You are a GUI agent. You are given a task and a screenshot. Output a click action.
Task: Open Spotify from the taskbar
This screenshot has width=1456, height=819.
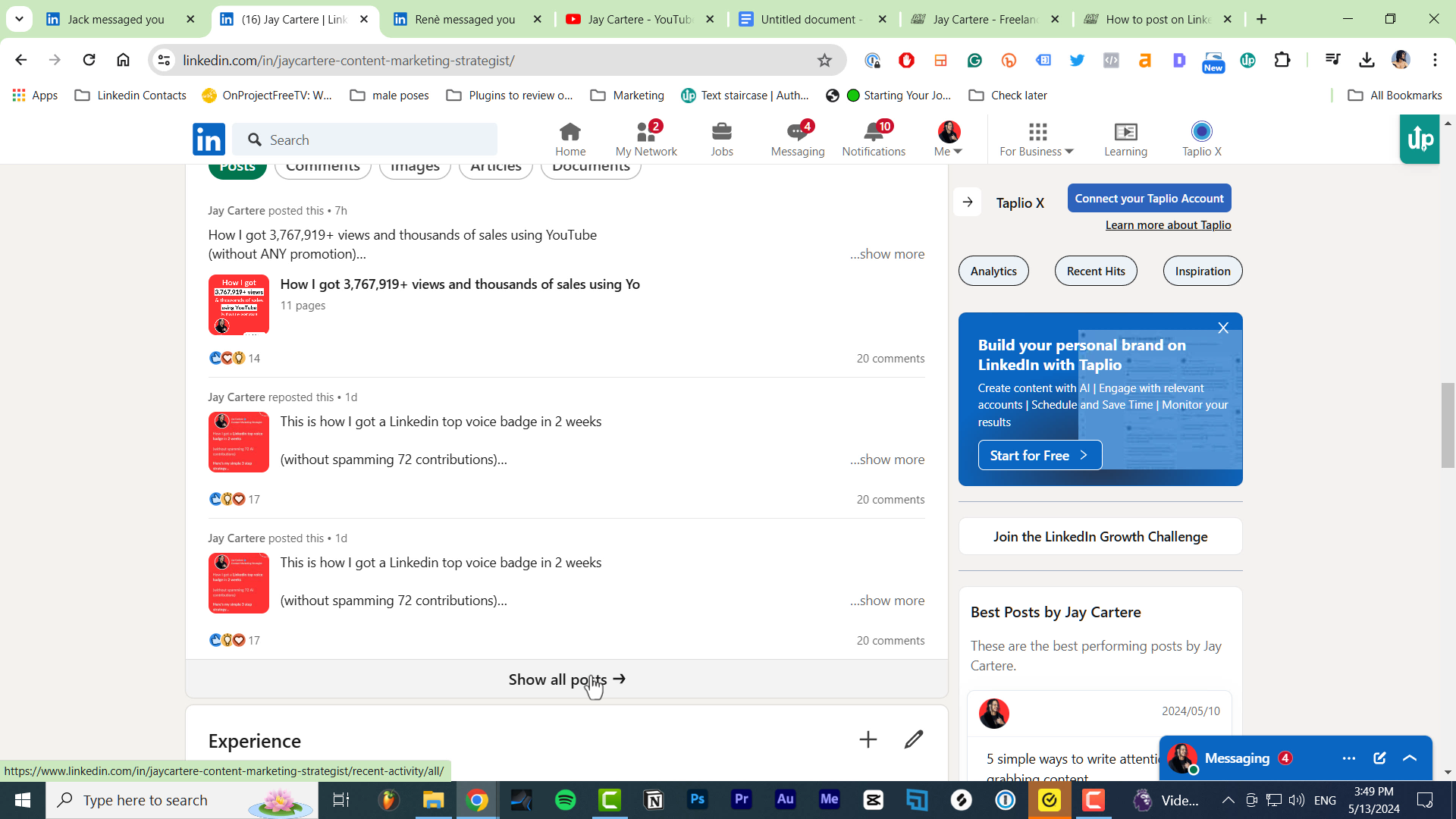(x=565, y=800)
